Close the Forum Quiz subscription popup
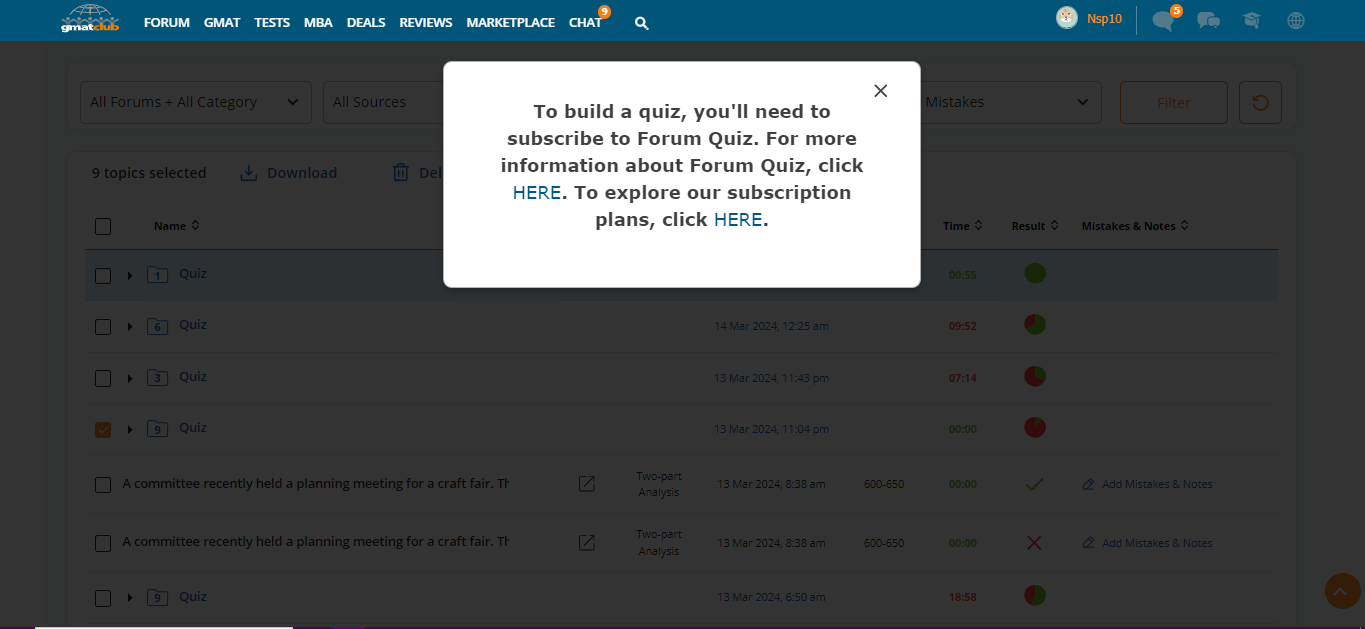Image resolution: width=1365 pixels, height=629 pixels. pyautogui.click(x=880, y=91)
